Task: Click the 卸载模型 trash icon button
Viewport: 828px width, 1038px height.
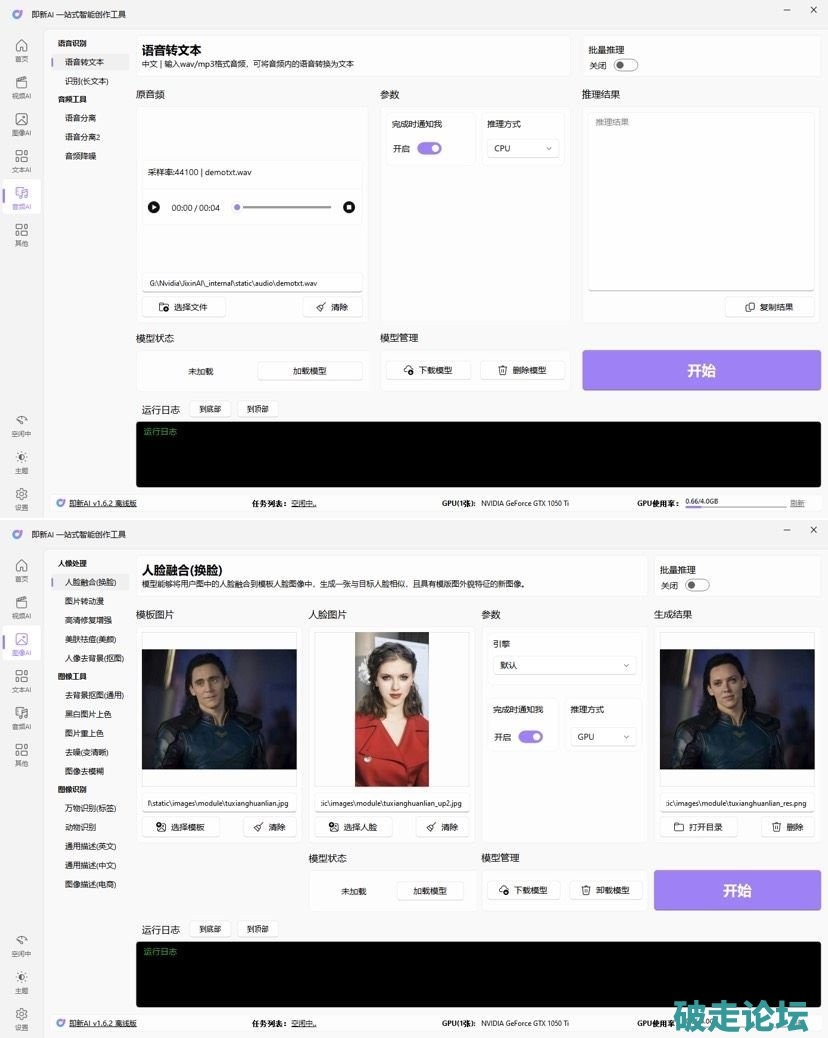Action: coord(607,890)
